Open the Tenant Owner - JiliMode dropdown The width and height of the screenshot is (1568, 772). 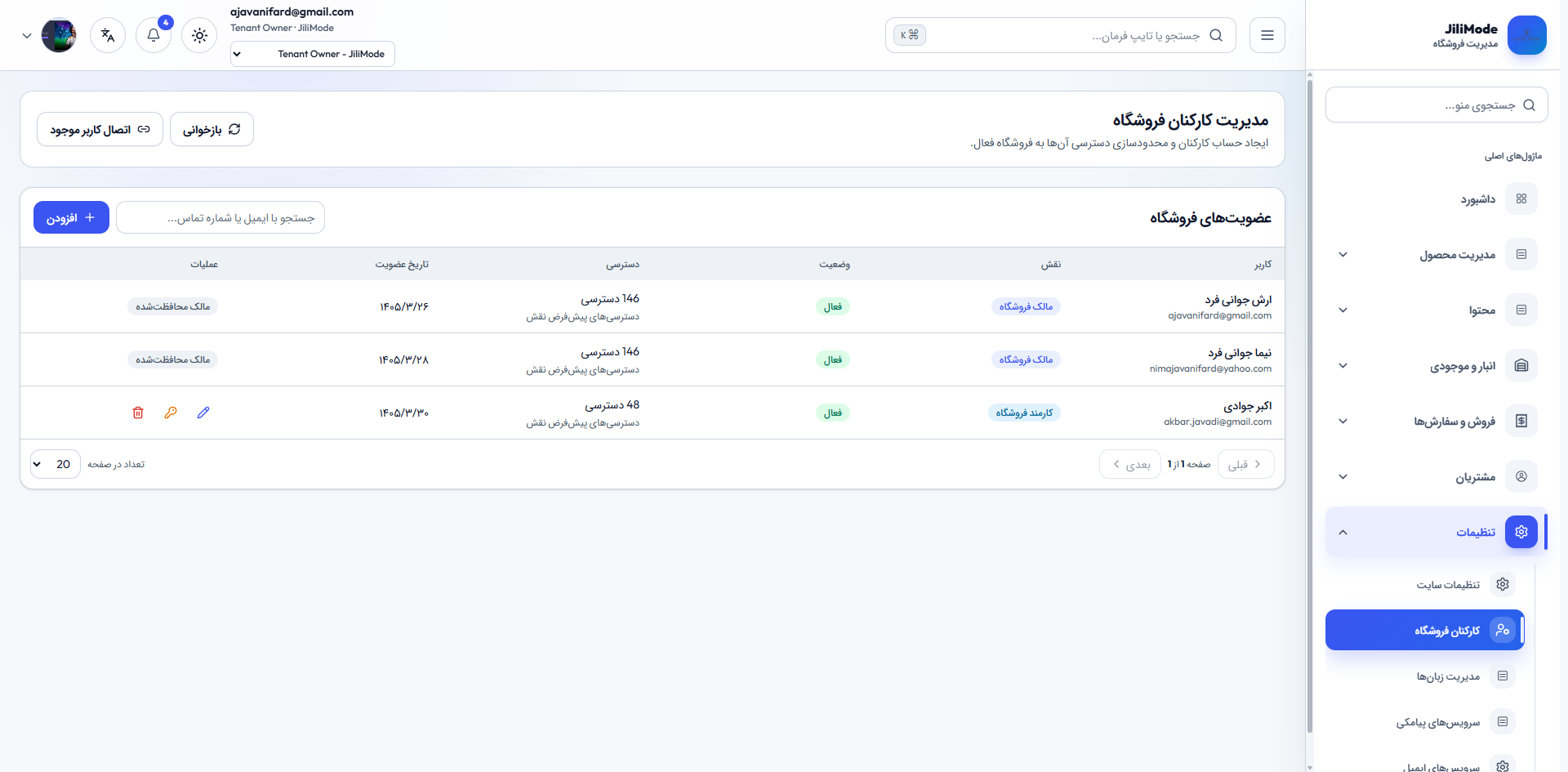(x=313, y=54)
